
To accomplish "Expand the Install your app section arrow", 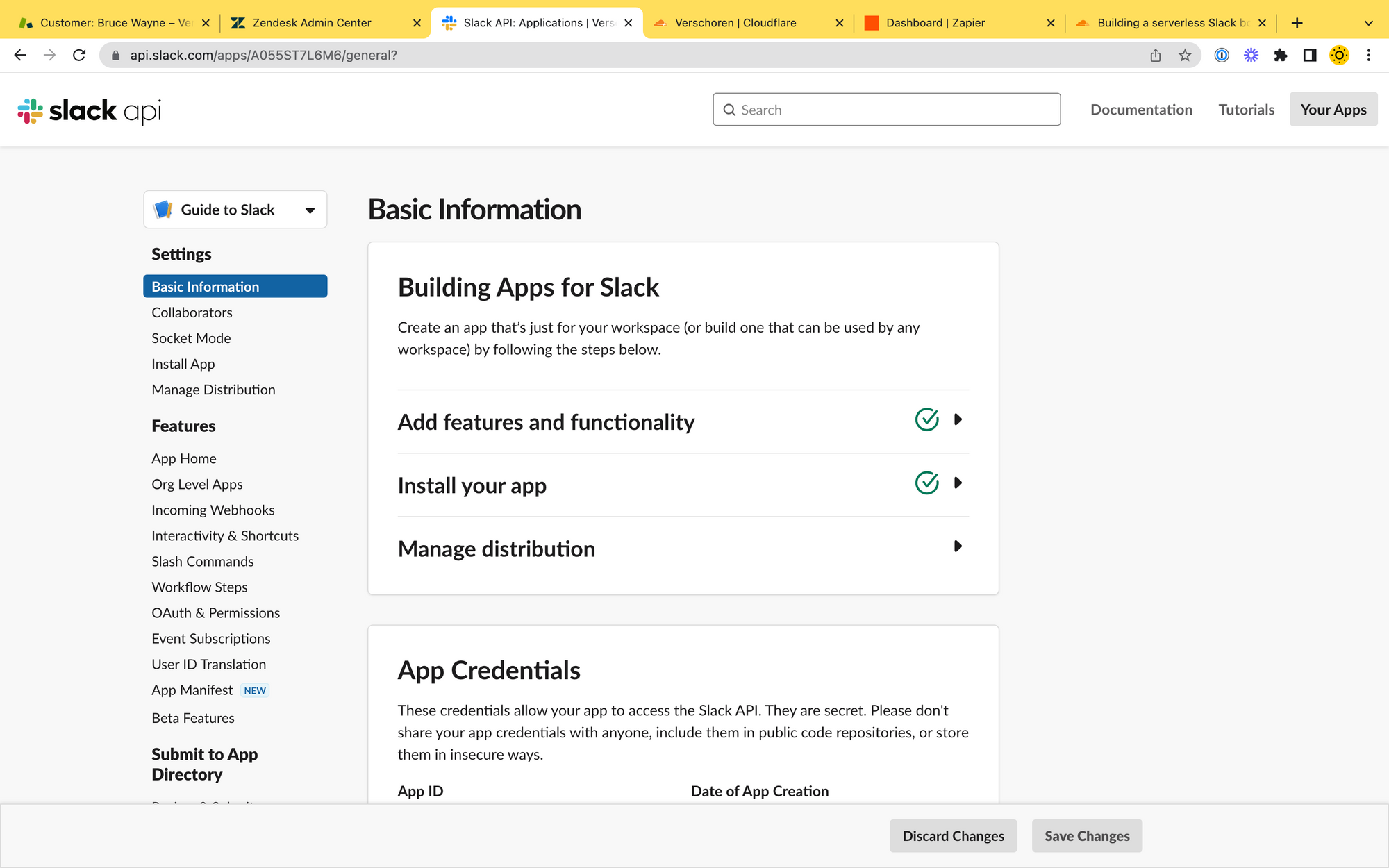I will pyautogui.click(x=958, y=483).
